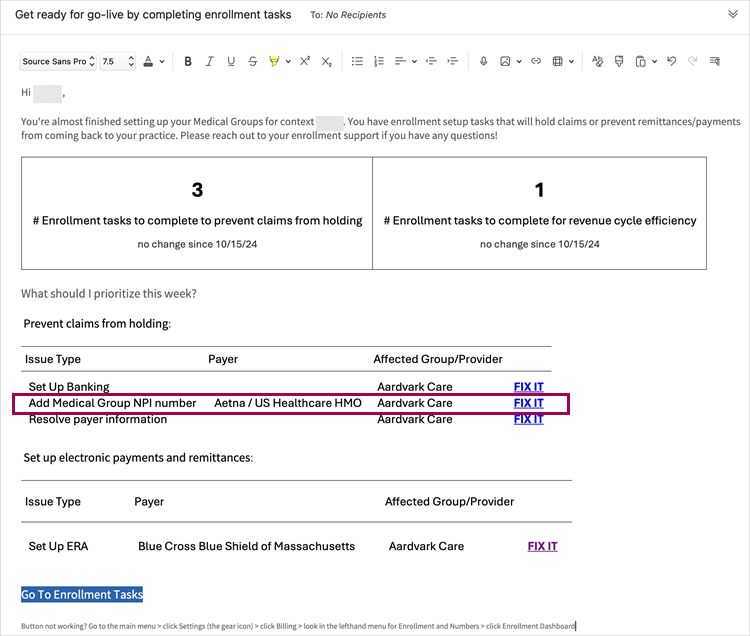Apply strikethrough formatting

coord(253,61)
